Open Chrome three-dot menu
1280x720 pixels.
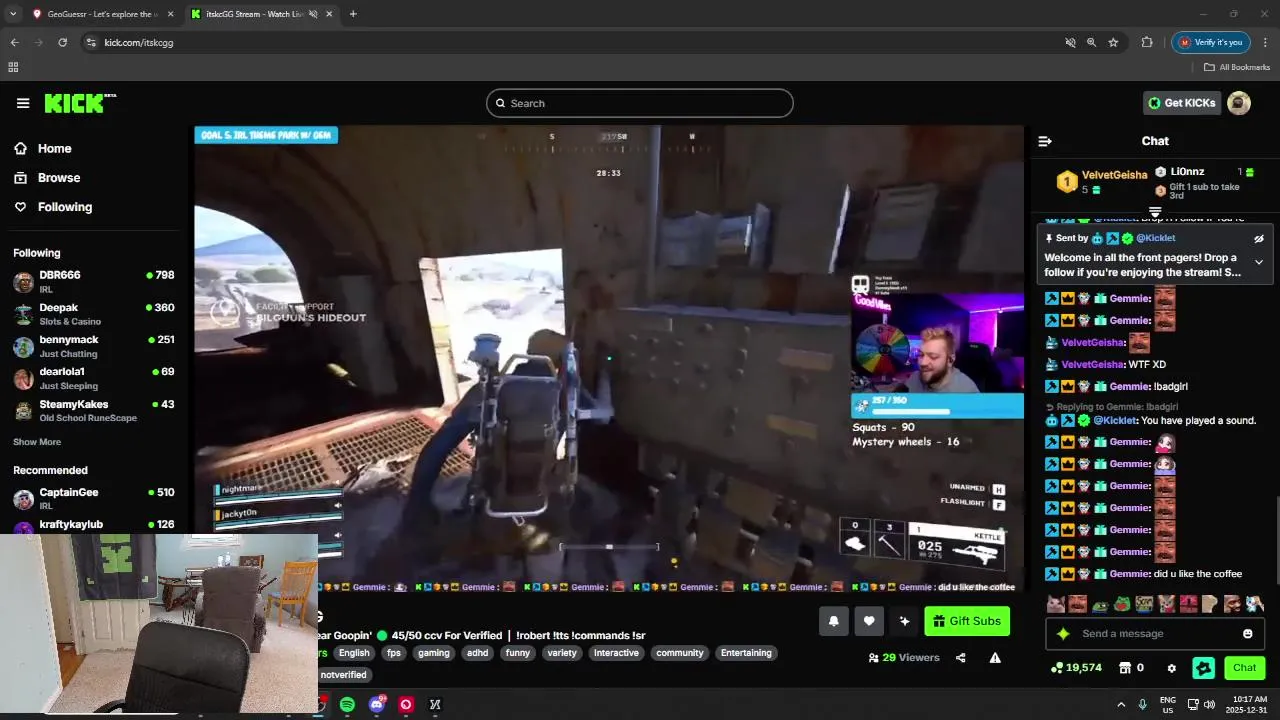click(1265, 43)
